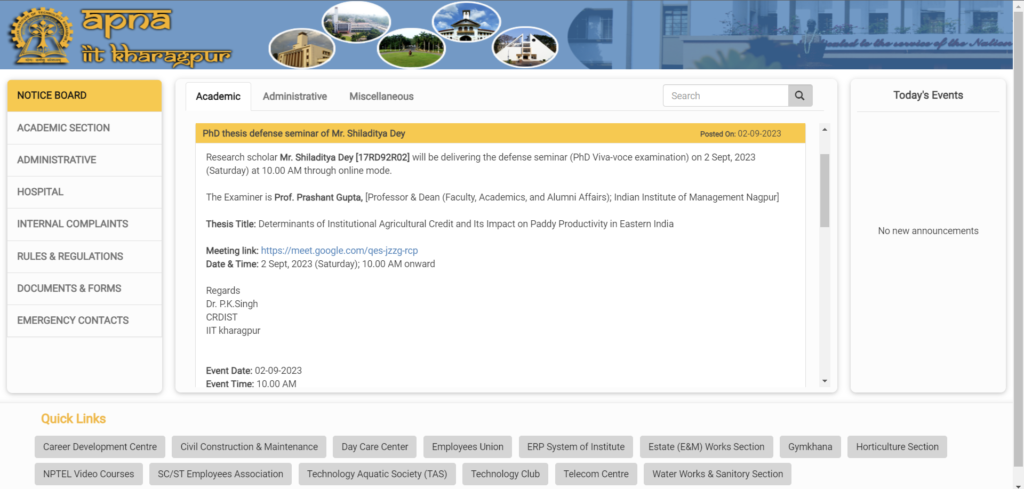
Task: Click into the Search input field
Action: point(725,96)
